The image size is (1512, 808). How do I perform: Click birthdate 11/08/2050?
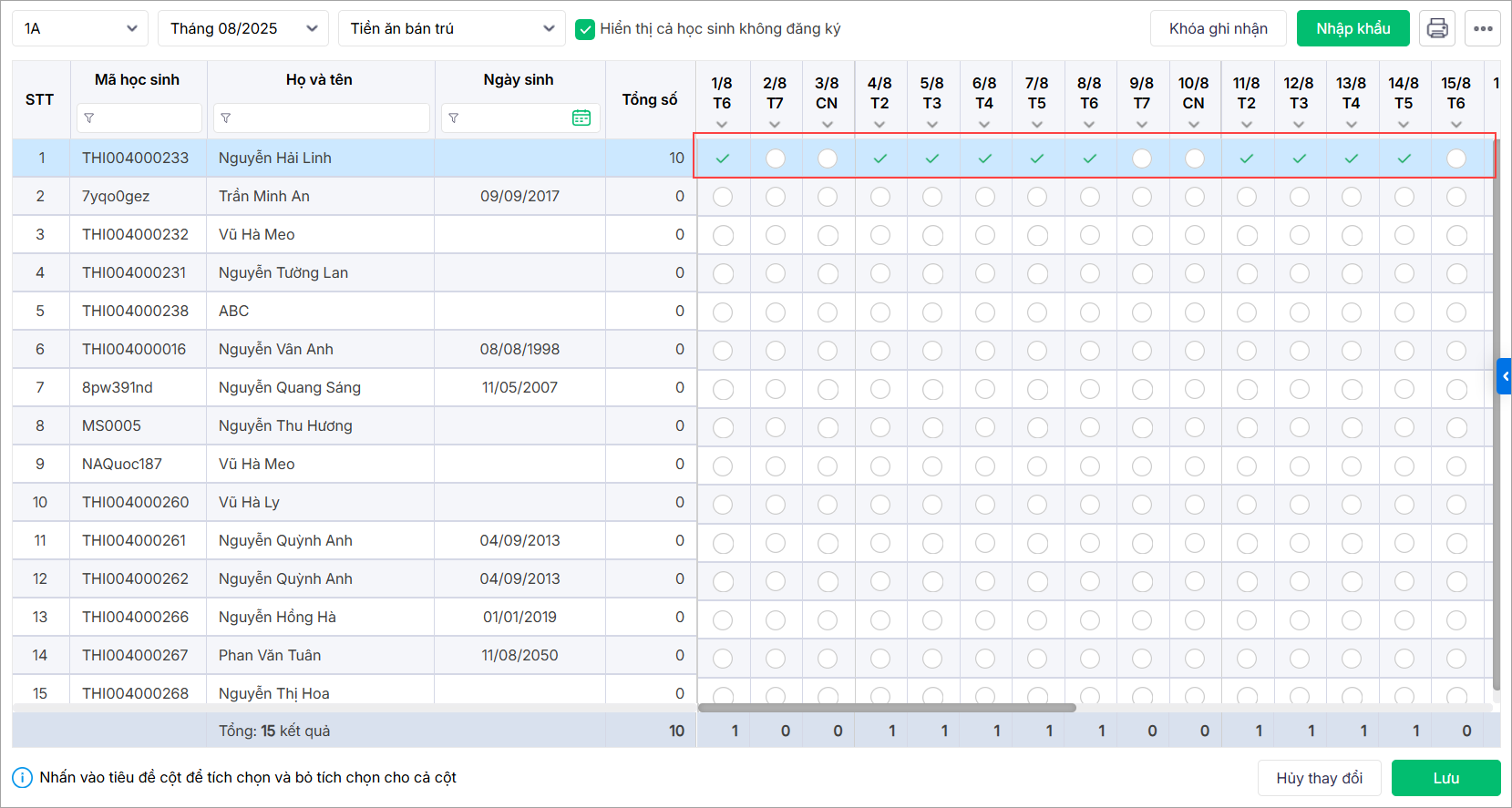point(519,655)
